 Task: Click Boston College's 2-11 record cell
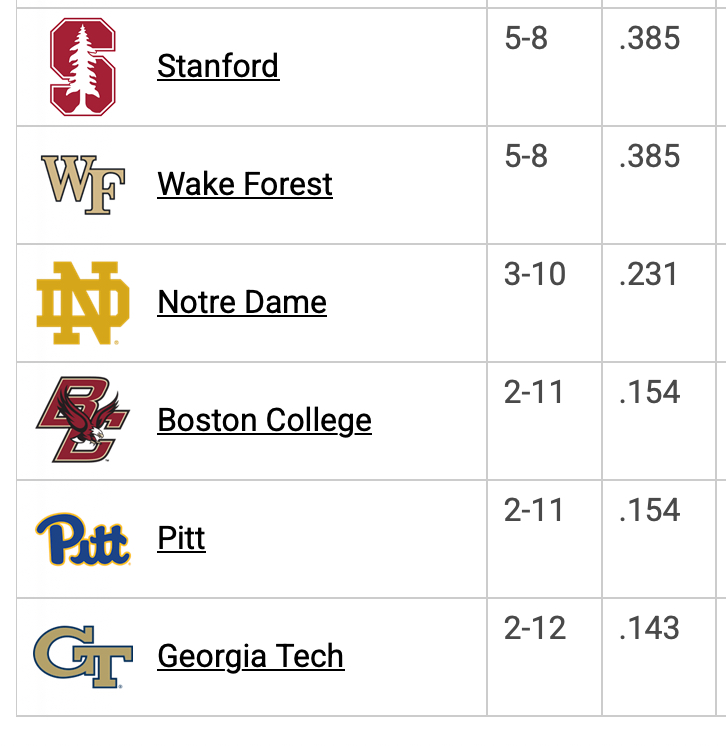[534, 393]
